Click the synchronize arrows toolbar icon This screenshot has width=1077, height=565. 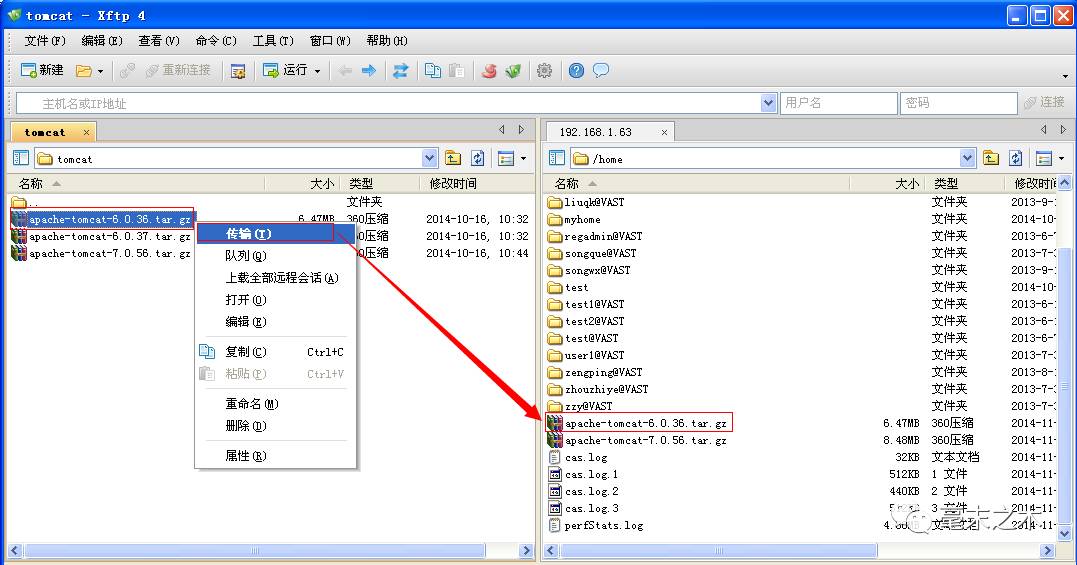(400, 71)
